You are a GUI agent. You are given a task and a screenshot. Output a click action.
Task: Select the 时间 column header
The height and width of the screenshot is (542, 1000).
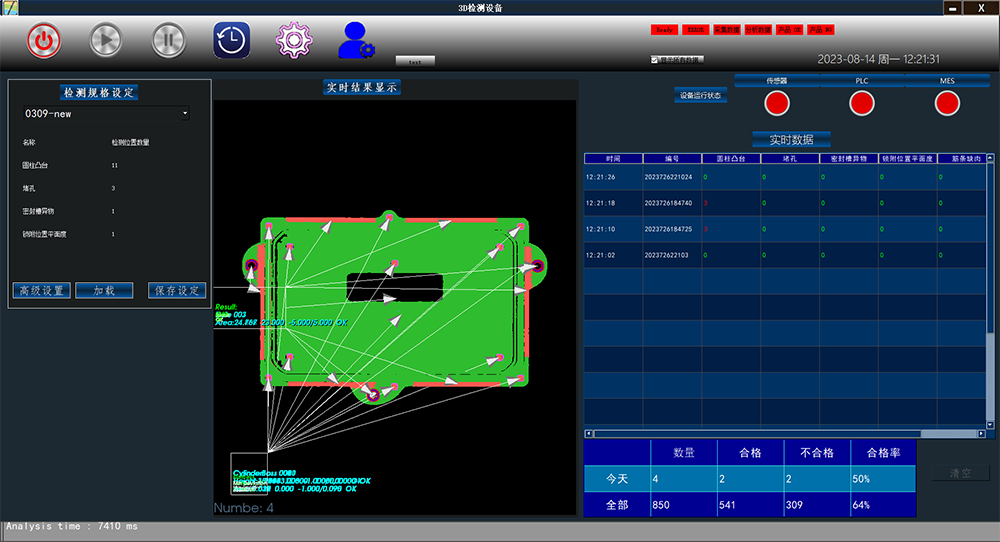click(x=613, y=158)
